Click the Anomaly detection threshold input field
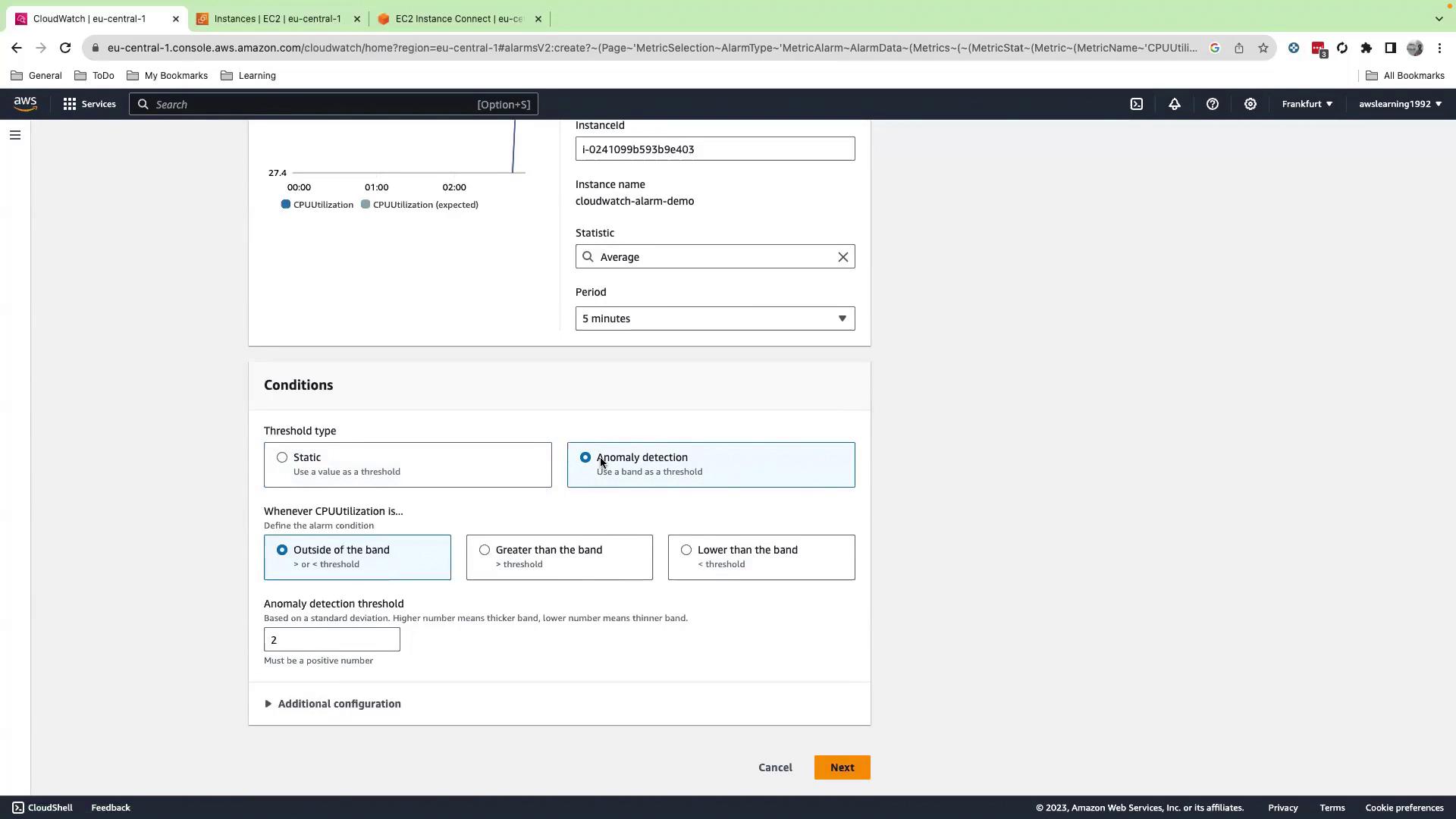1456x819 pixels. click(x=331, y=639)
